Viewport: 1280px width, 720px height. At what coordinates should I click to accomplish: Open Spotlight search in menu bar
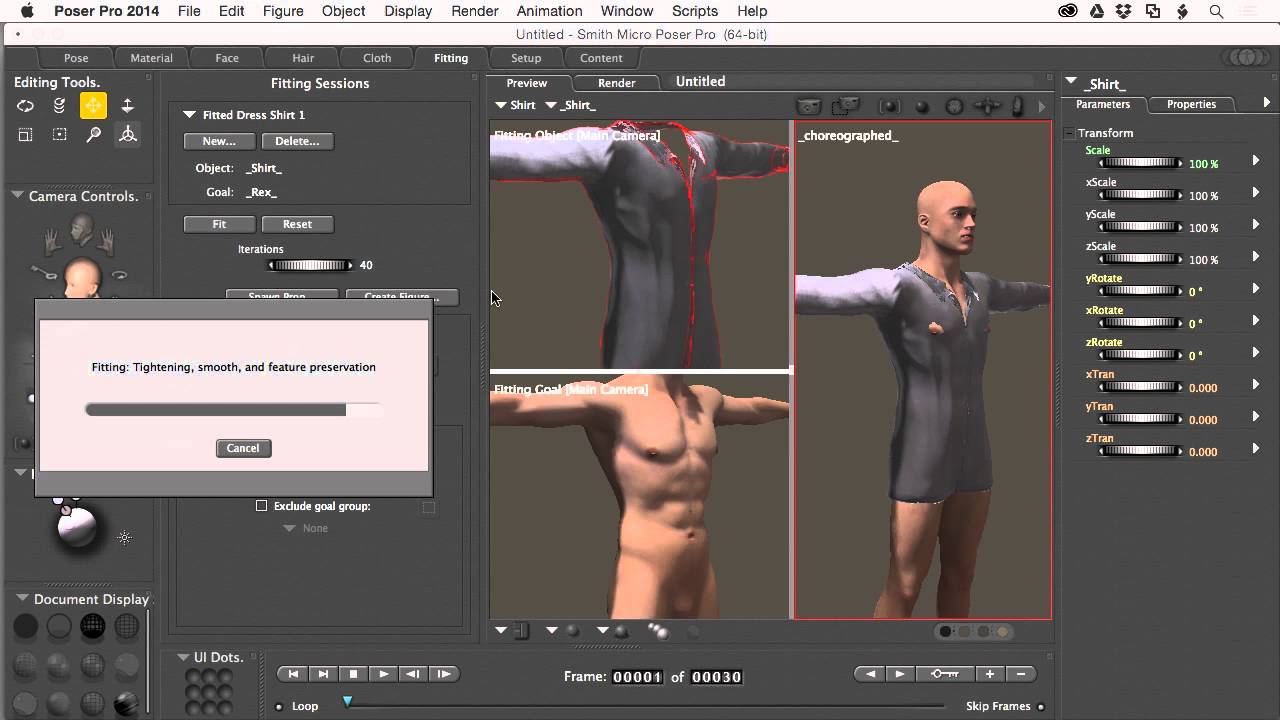1216,11
